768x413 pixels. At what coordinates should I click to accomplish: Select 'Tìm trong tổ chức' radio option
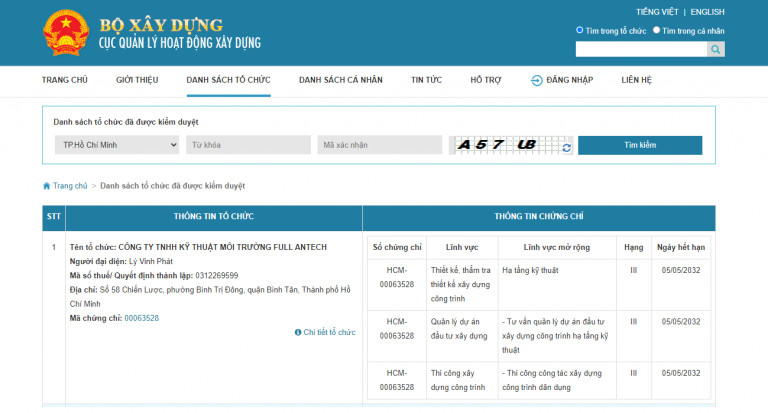point(580,30)
